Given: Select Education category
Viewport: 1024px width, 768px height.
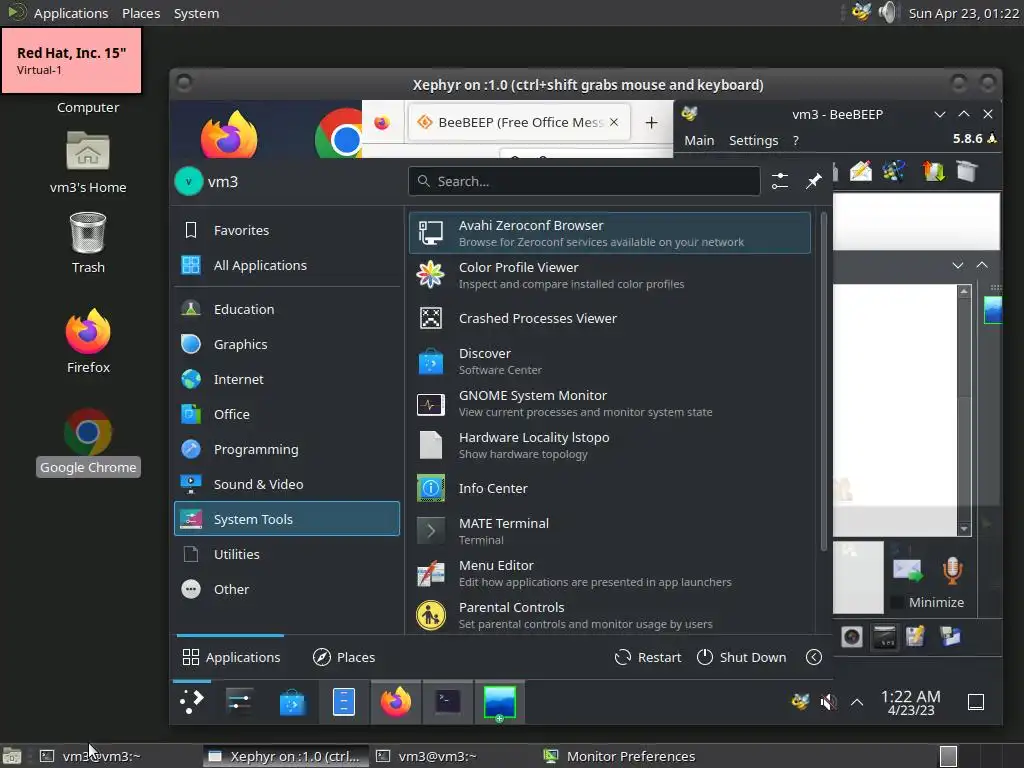Looking at the screenshot, I should 287,309.
